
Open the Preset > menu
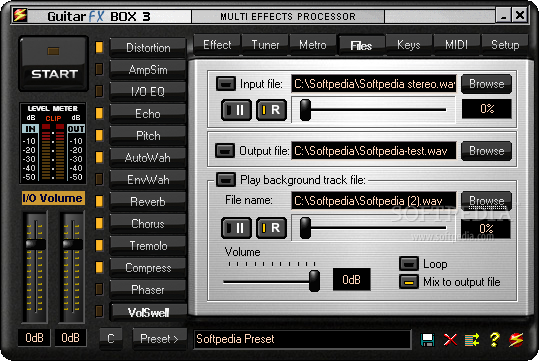pos(160,339)
